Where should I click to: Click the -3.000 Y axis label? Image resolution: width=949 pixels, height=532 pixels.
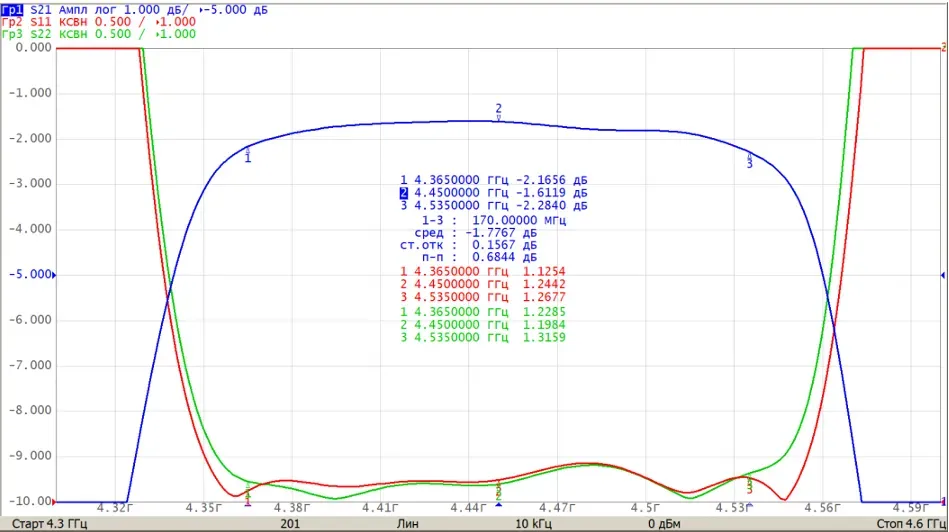(30, 183)
